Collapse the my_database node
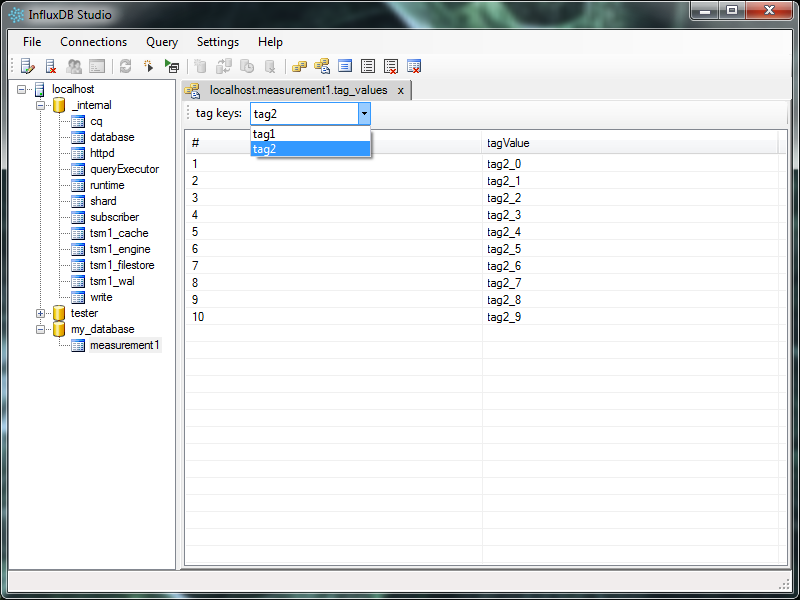800x600 pixels. 40,330
